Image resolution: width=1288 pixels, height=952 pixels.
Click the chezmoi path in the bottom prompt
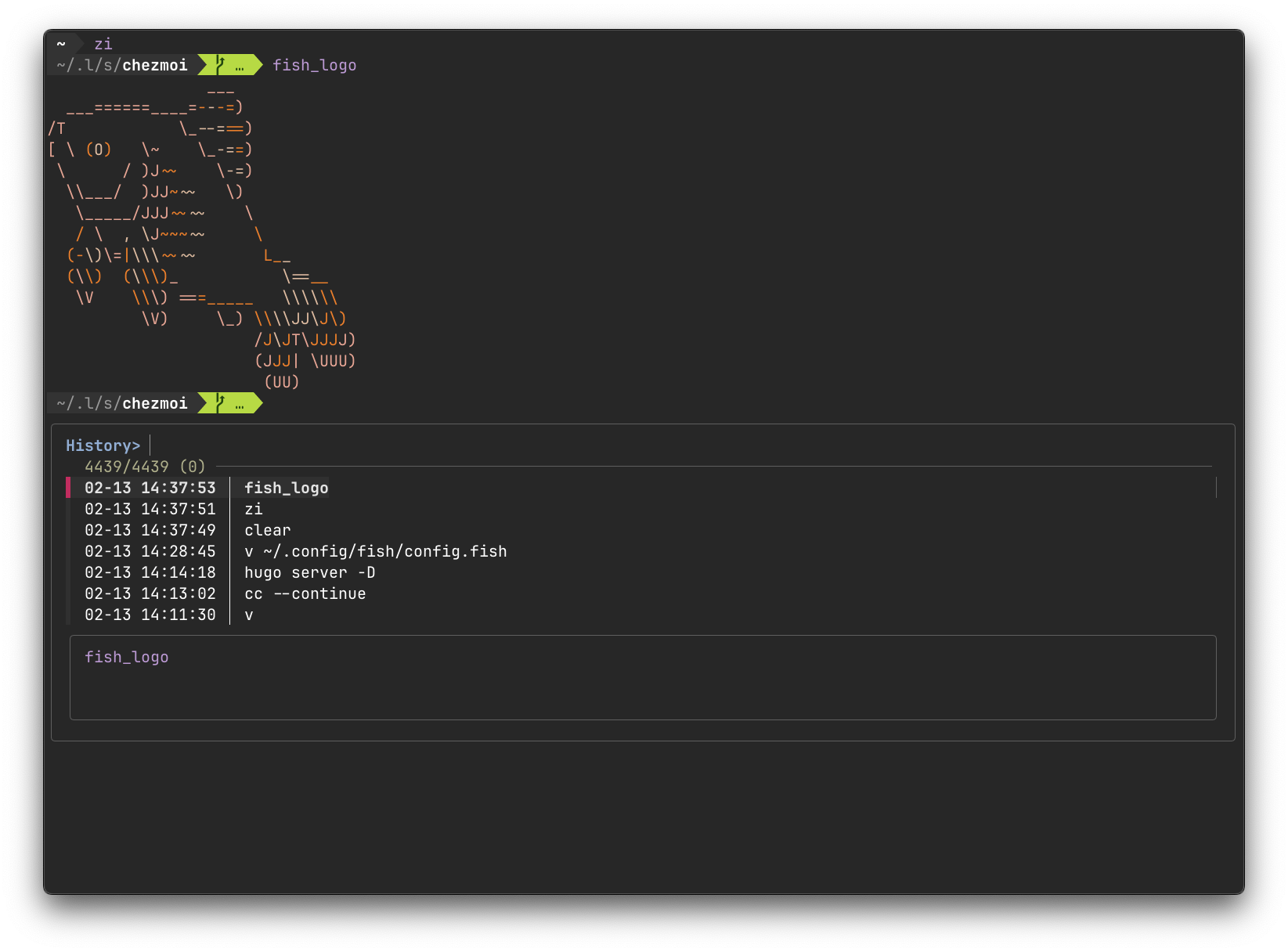(154, 403)
